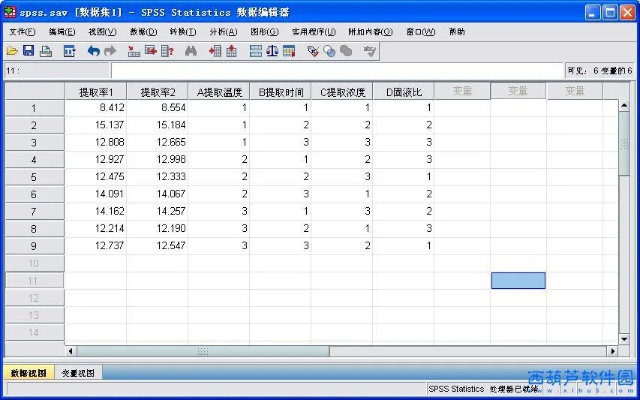This screenshot has height=400, width=640.
Task: Open the 转换(T) menu
Action: [183, 31]
